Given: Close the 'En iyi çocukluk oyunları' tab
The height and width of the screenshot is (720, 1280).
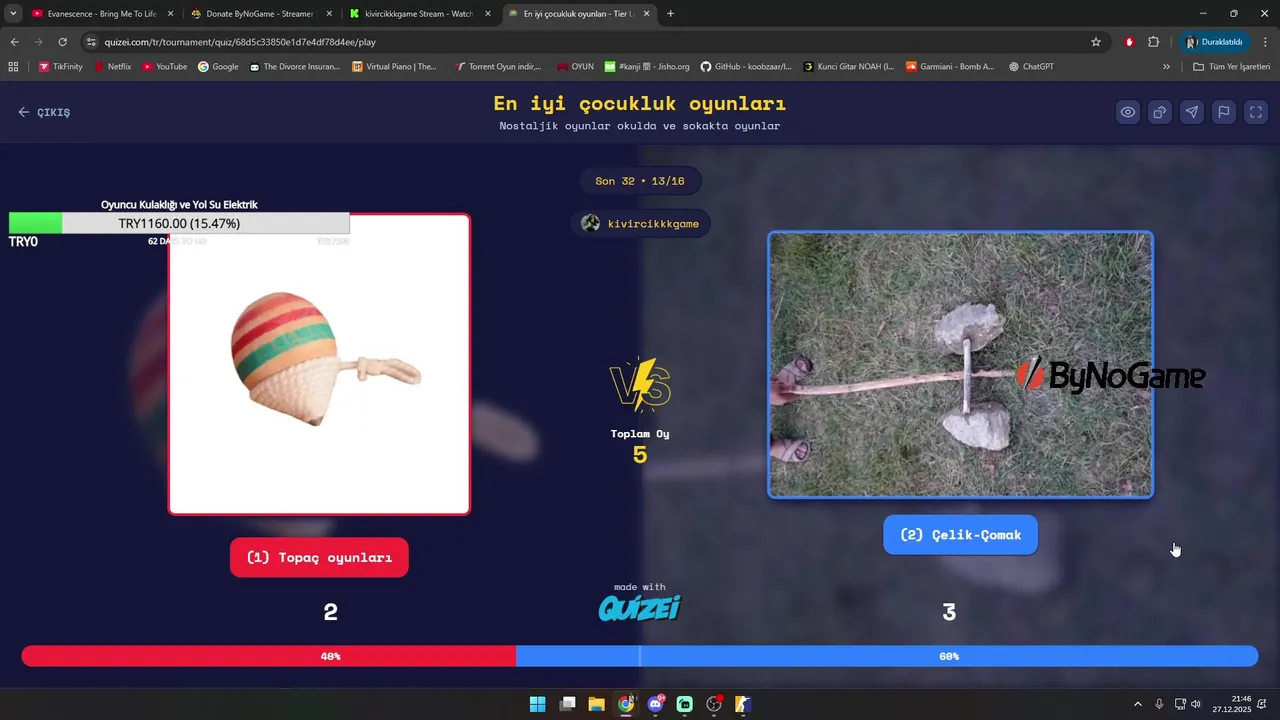Looking at the screenshot, I should coord(646,14).
